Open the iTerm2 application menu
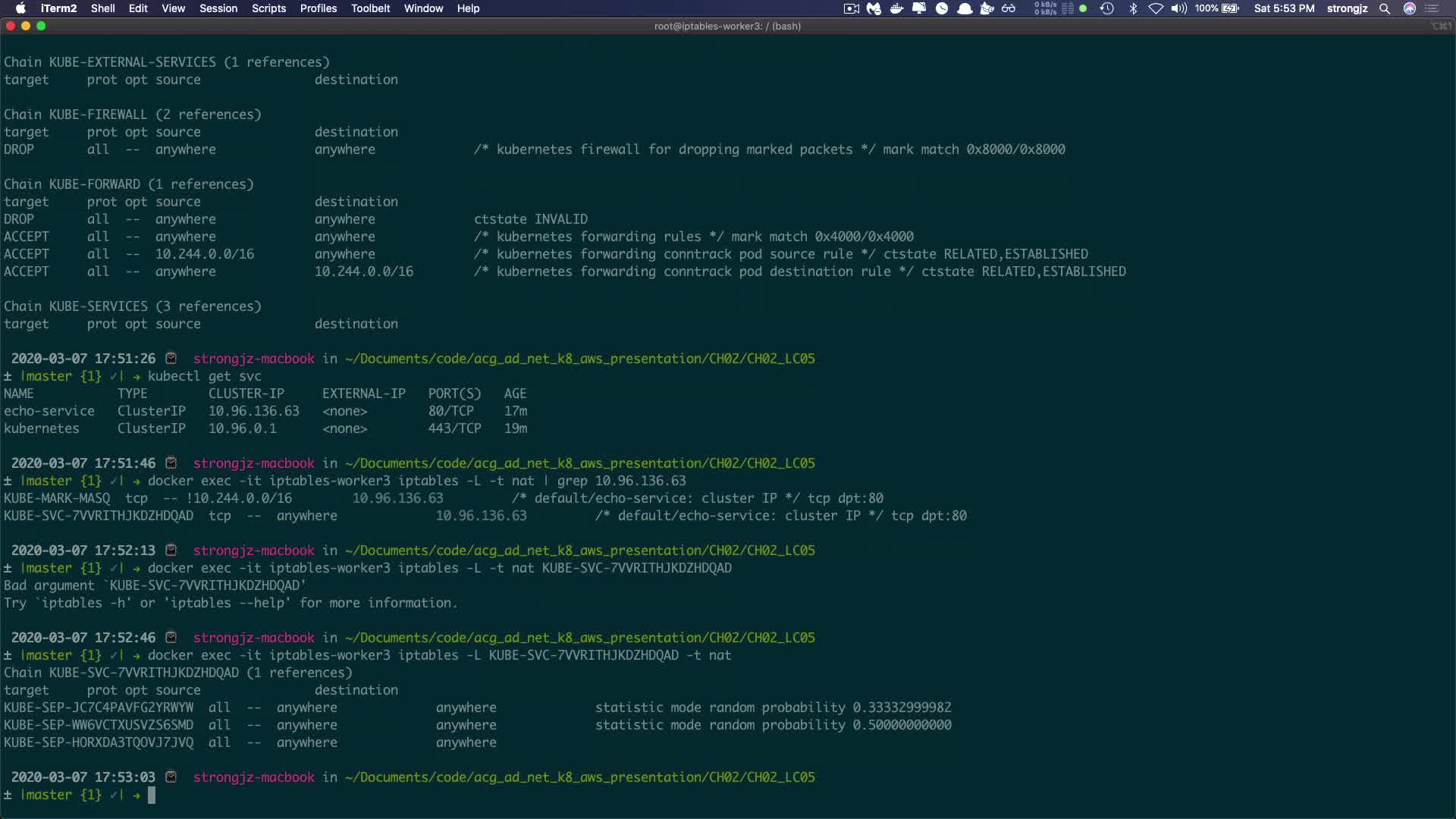 point(58,8)
